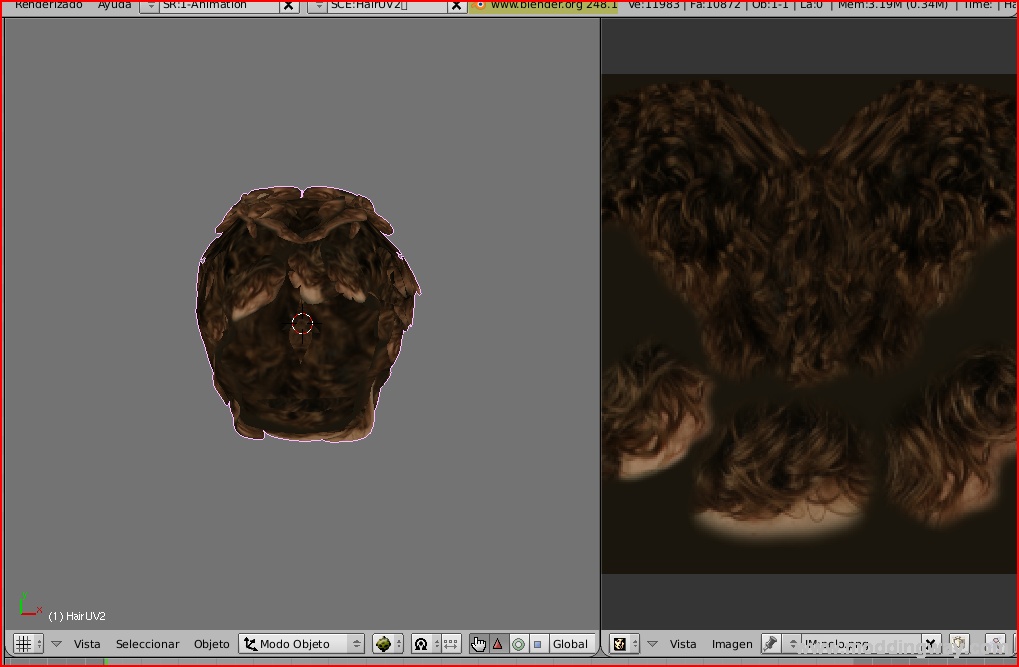The height and width of the screenshot is (667, 1019).
Task: Open the 3D view window type selector
Action: 27,644
